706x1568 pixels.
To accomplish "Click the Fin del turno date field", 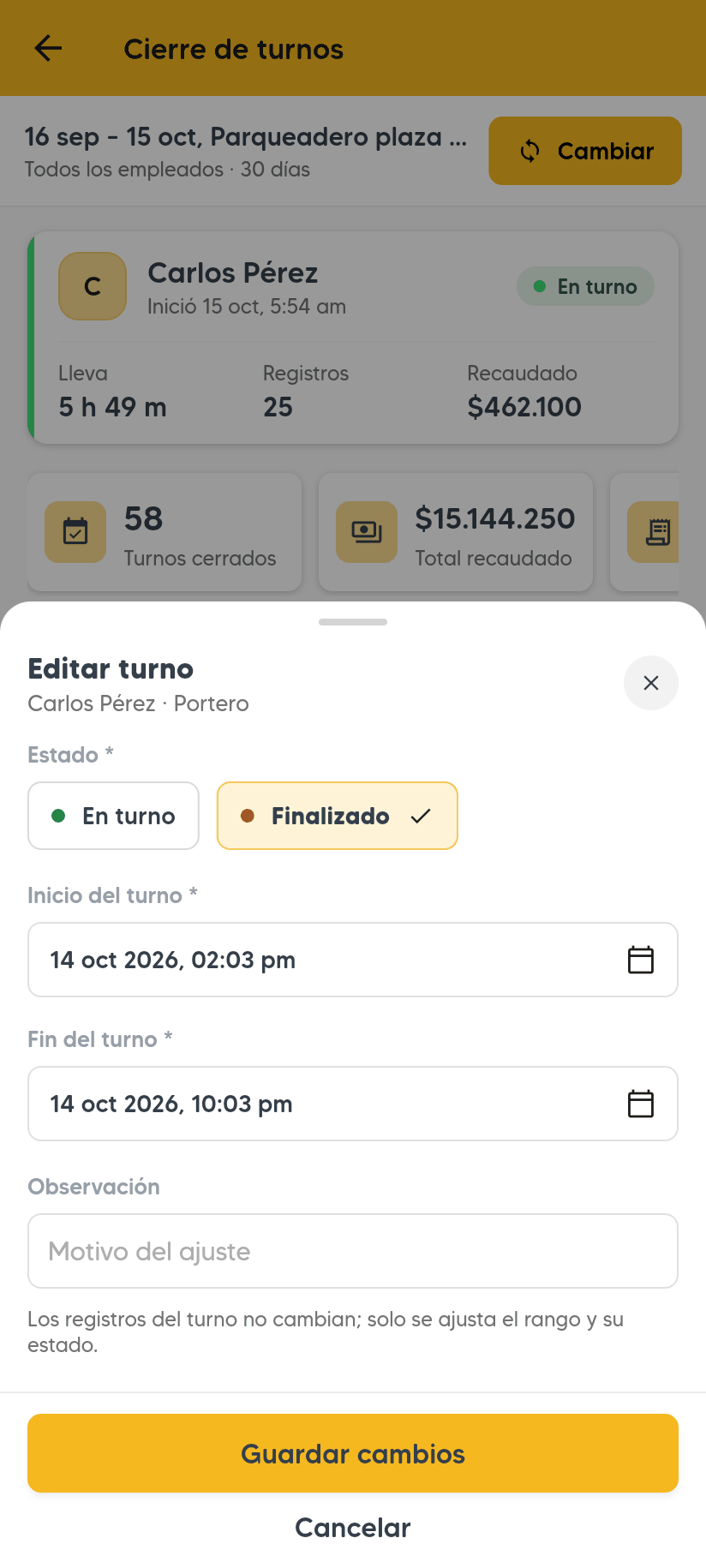I will [353, 1104].
